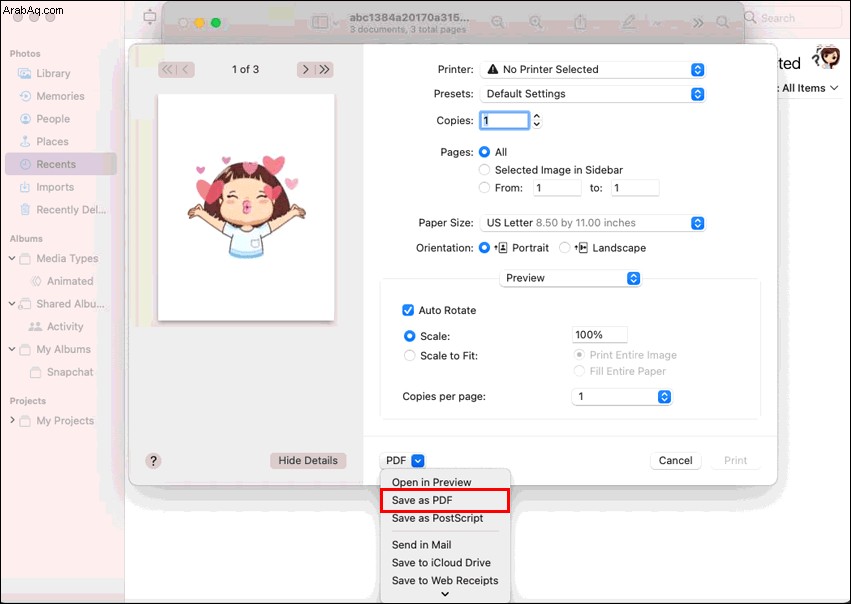Select Save to iCloud Drive option
Viewport: 851px width, 604px height.
pyautogui.click(x=441, y=563)
